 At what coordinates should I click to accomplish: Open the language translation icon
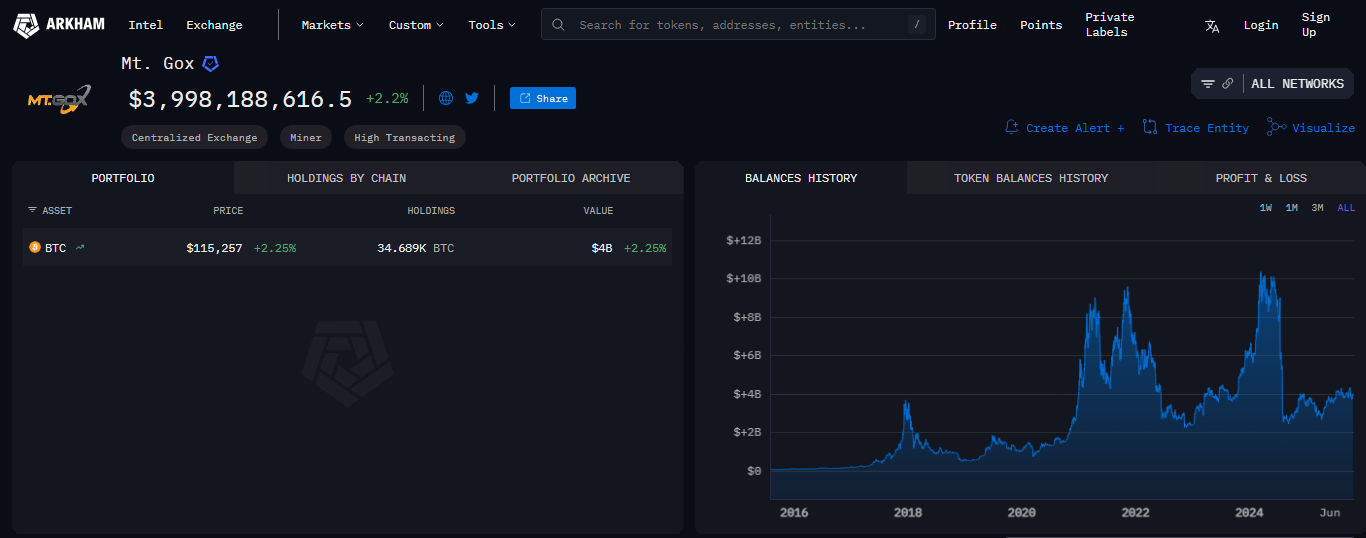click(x=1212, y=25)
